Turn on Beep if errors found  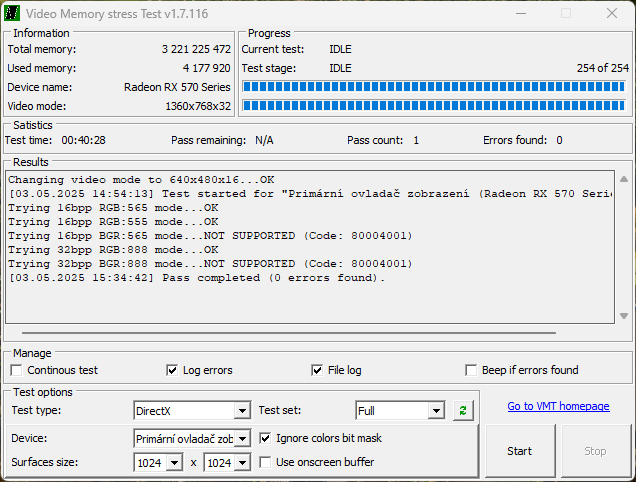click(x=472, y=370)
